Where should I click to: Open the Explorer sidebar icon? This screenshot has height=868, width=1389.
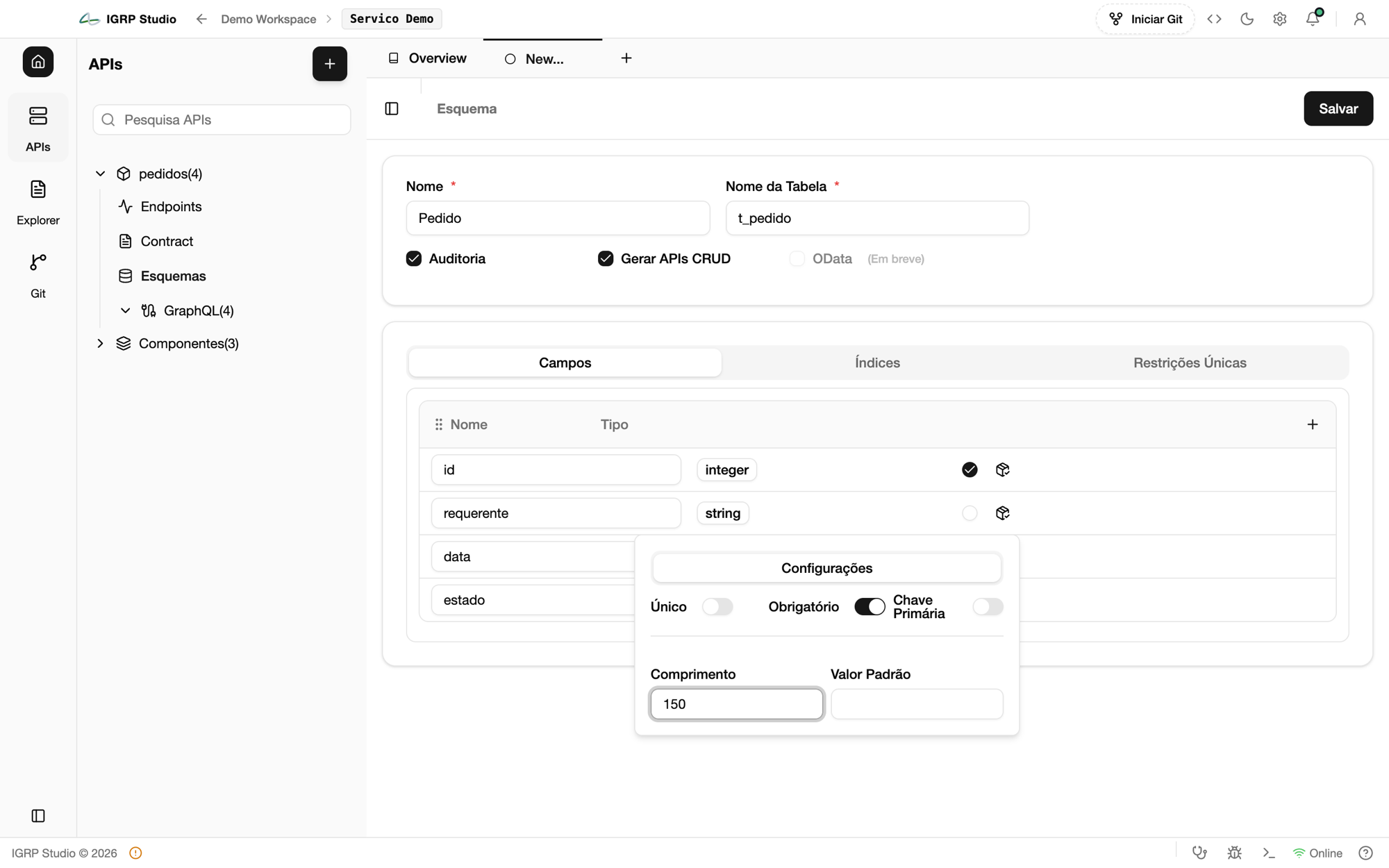38,202
